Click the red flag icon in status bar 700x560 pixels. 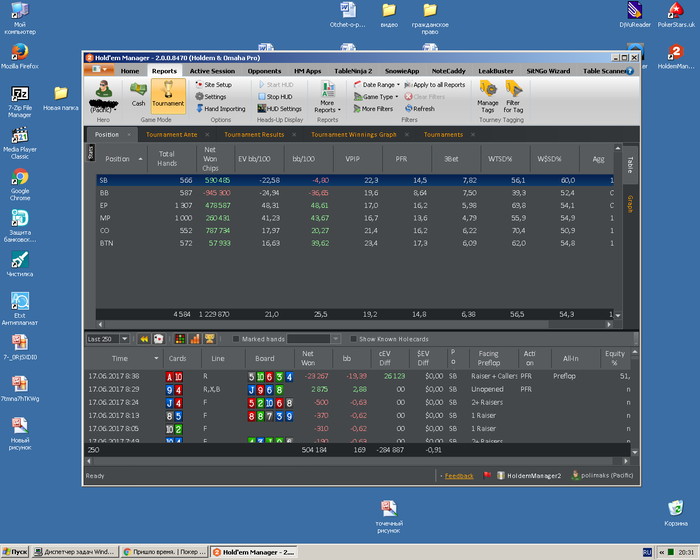pos(487,476)
